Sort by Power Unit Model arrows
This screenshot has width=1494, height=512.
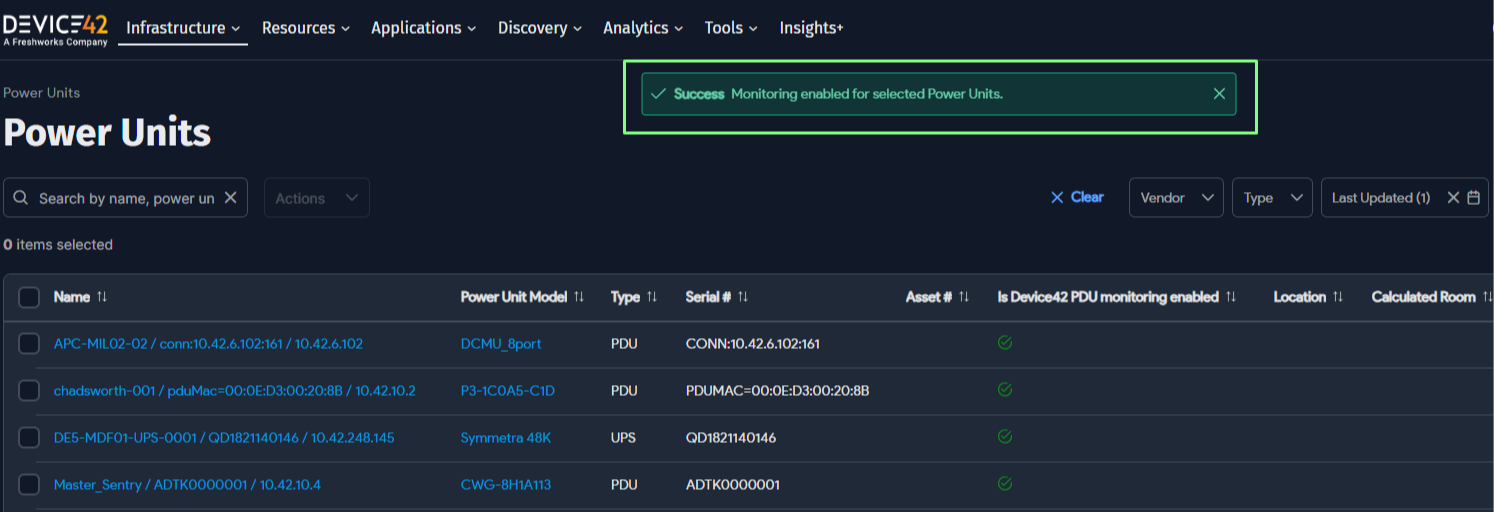(579, 297)
